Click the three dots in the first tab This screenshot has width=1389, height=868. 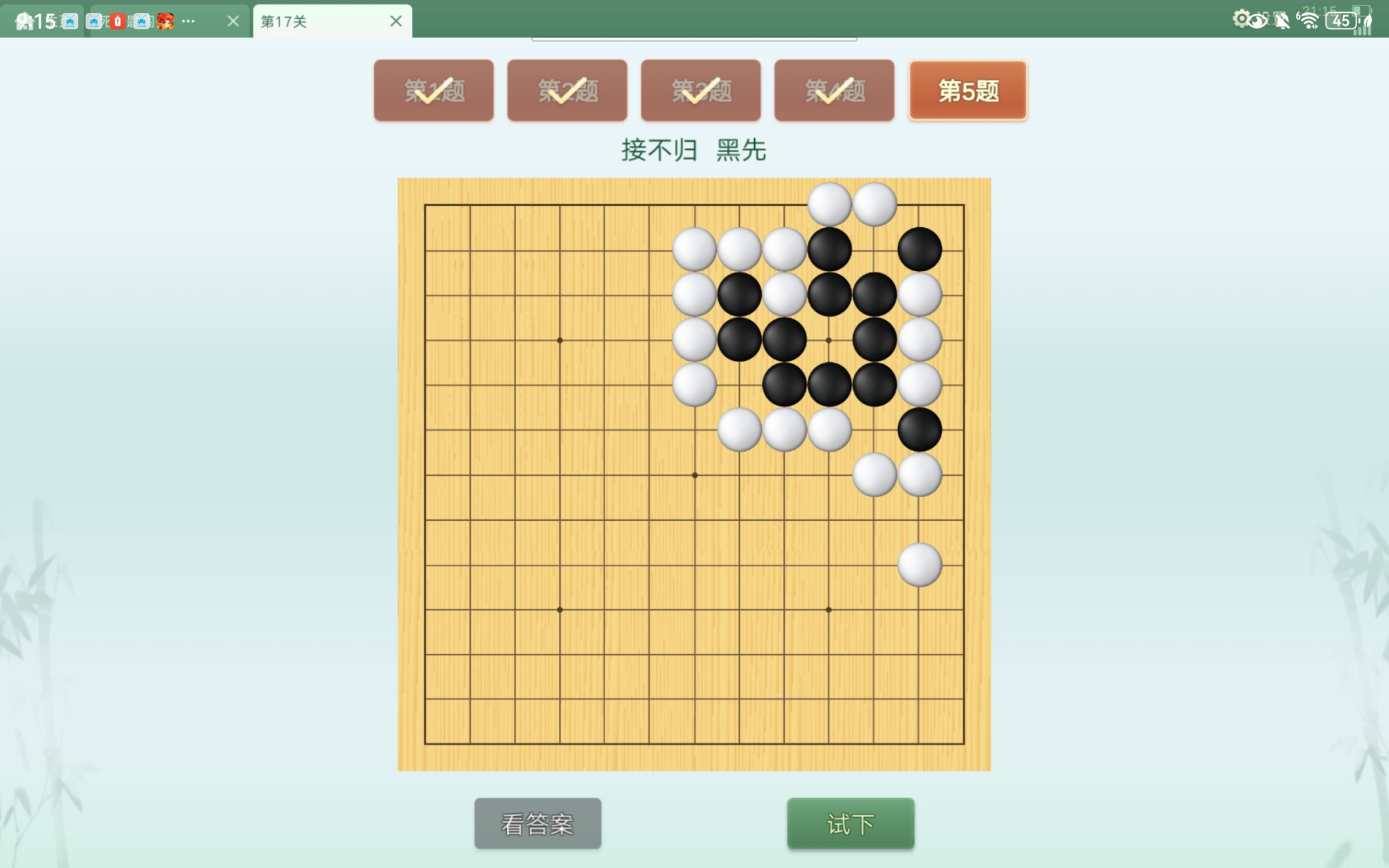pyautogui.click(x=189, y=21)
